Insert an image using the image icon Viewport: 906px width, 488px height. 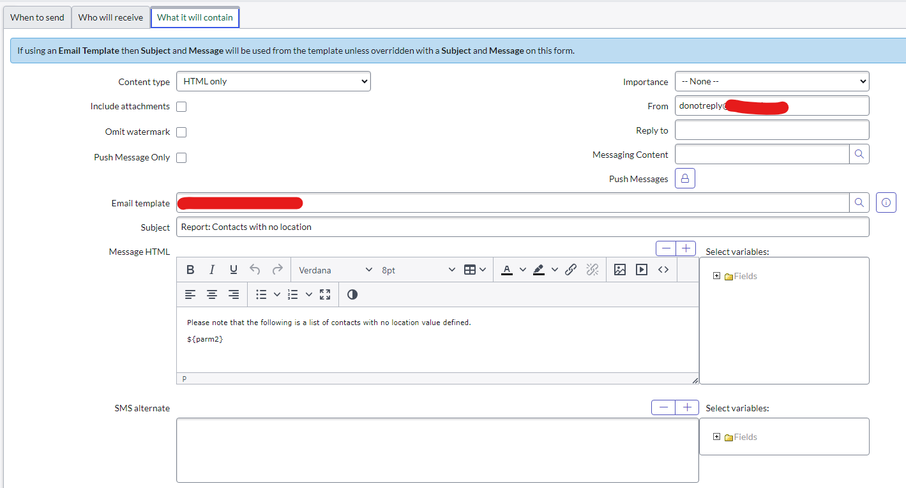click(620, 270)
